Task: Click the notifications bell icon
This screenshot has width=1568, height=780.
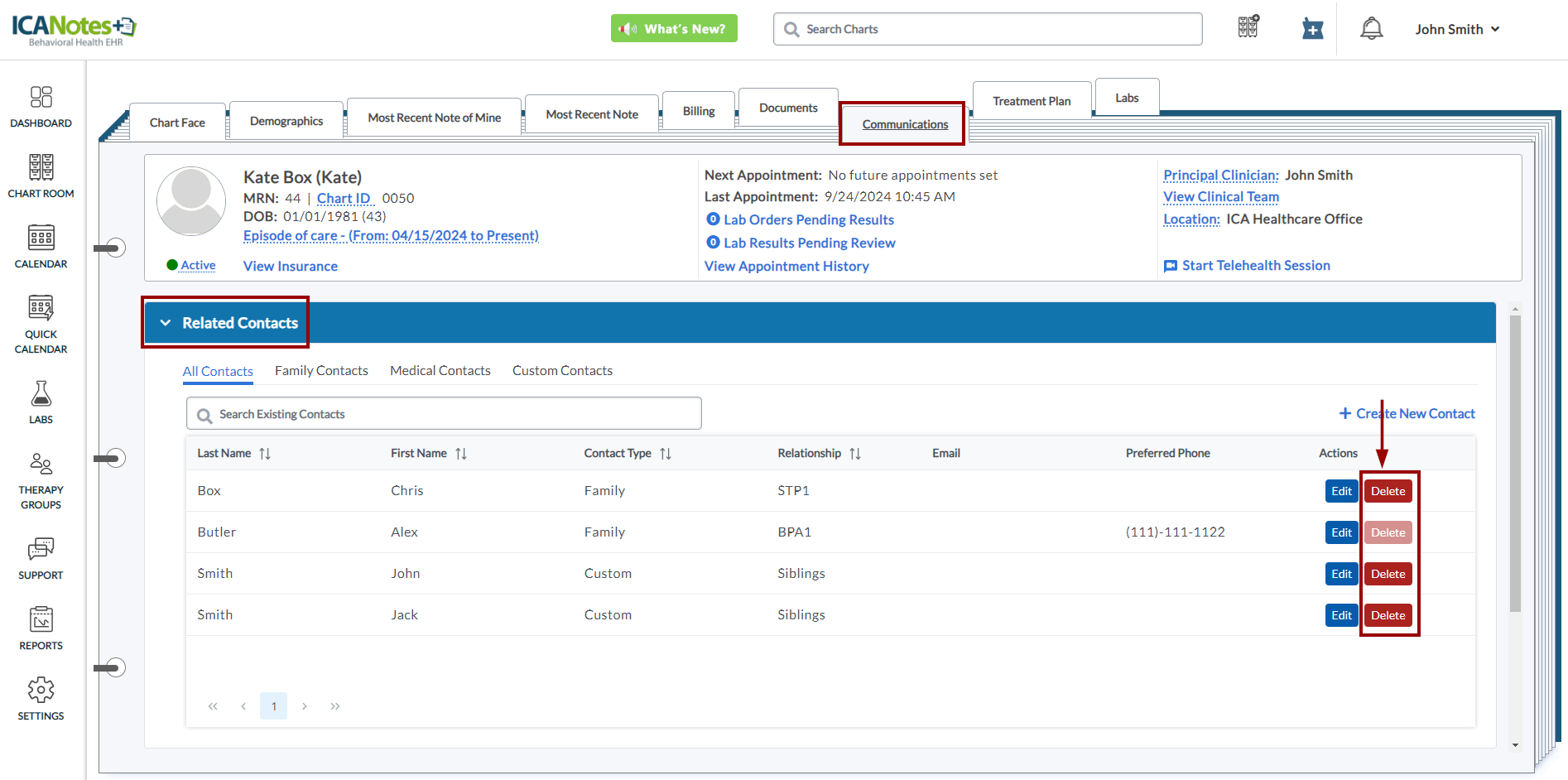Action: click(1371, 29)
